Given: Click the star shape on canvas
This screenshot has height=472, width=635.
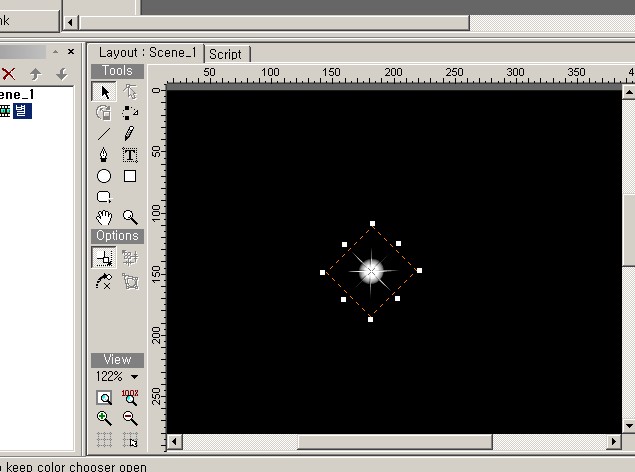Looking at the screenshot, I should [371, 271].
